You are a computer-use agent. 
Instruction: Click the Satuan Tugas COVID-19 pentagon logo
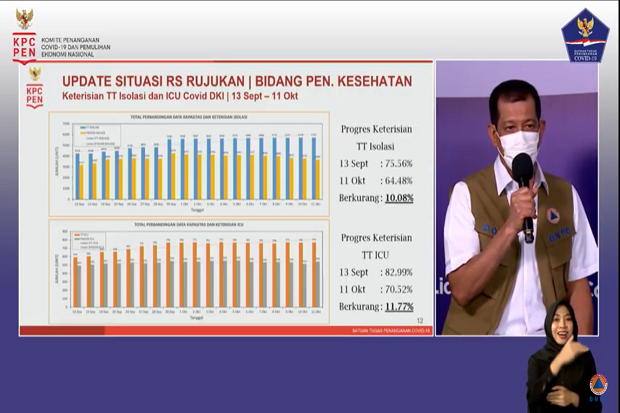[x=585, y=36]
